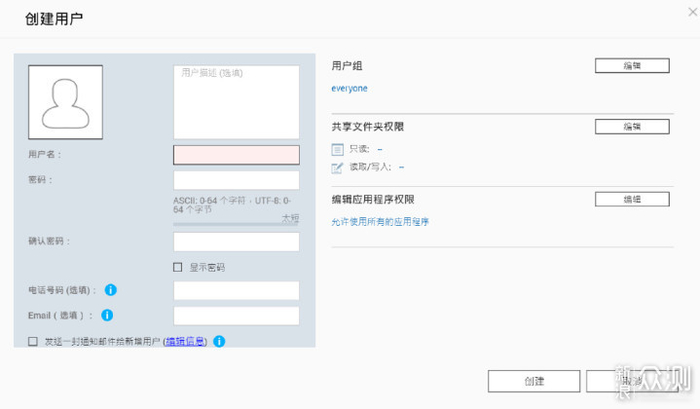Click the info icon next to 电话号码
700x409 pixels.
coord(111,290)
